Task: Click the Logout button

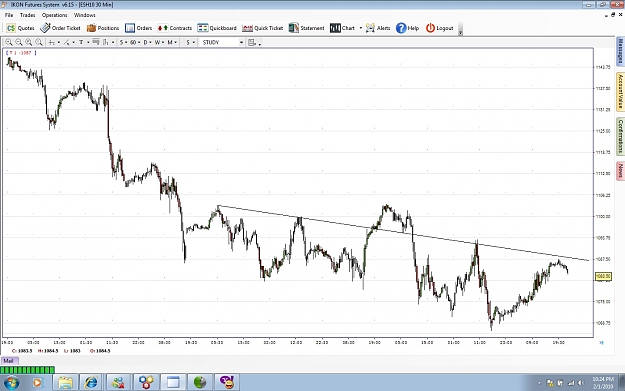Action: point(439,28)
